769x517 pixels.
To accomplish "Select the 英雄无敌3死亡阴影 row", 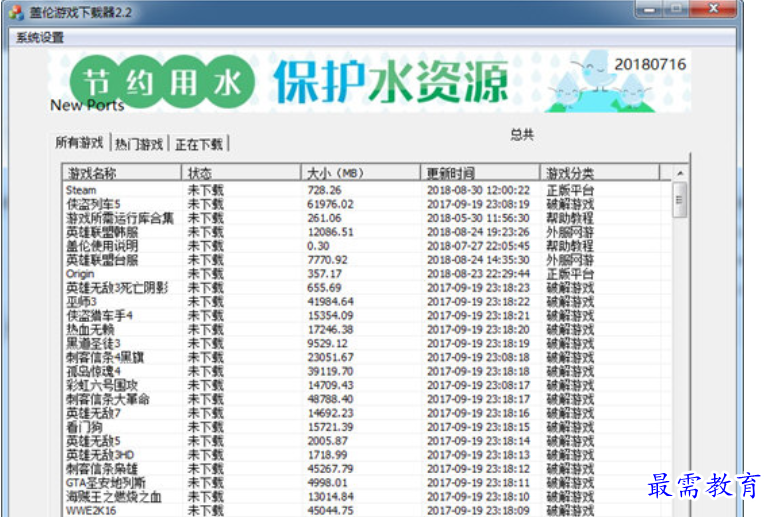I will [x=367, y=288].
